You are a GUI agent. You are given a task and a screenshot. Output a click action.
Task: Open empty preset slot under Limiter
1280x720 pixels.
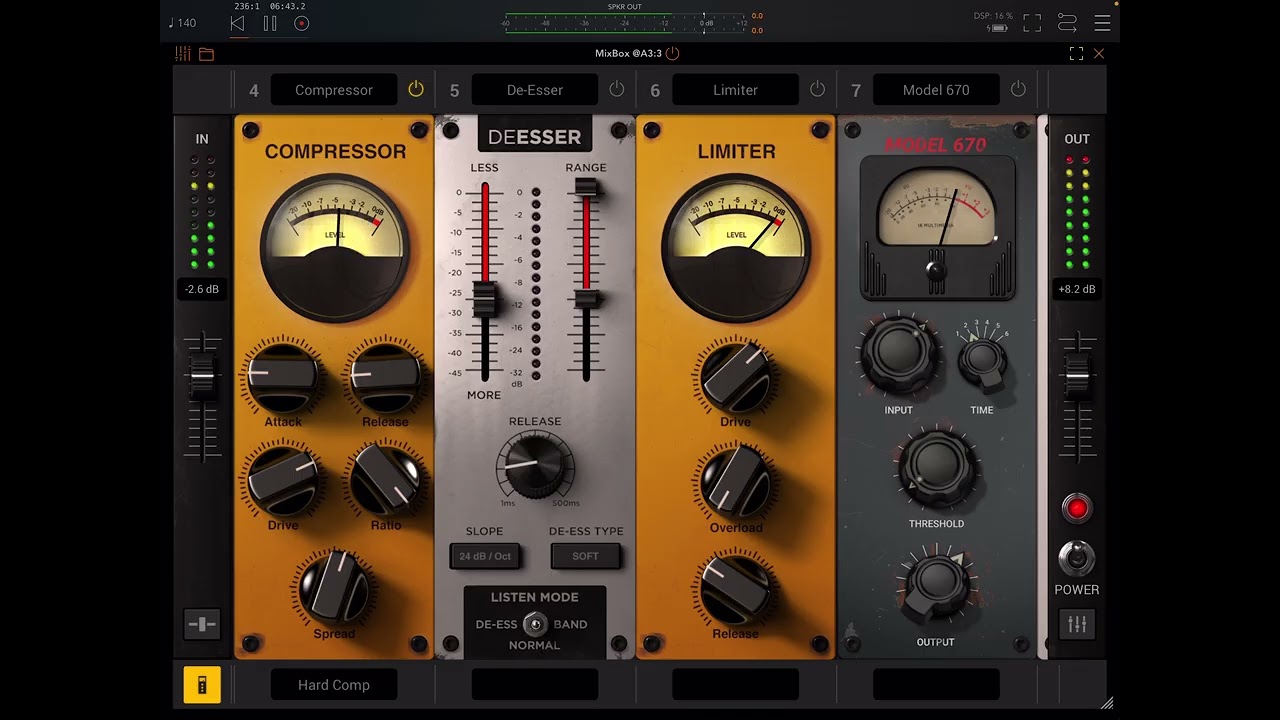(x=735, y=685)
